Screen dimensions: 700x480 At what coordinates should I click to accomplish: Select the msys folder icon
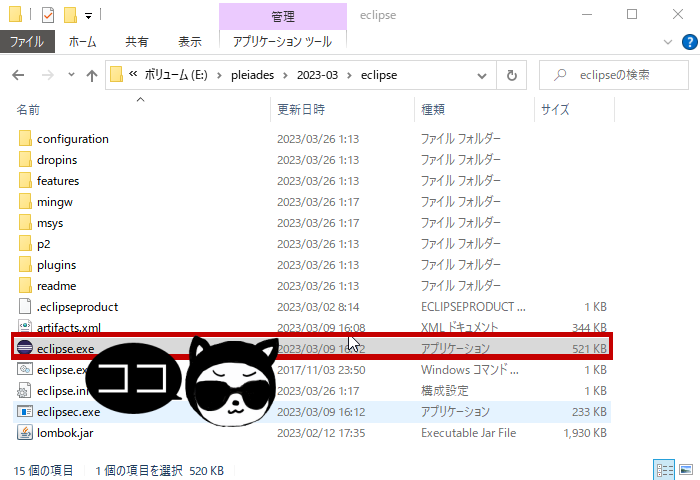[25, 222]
